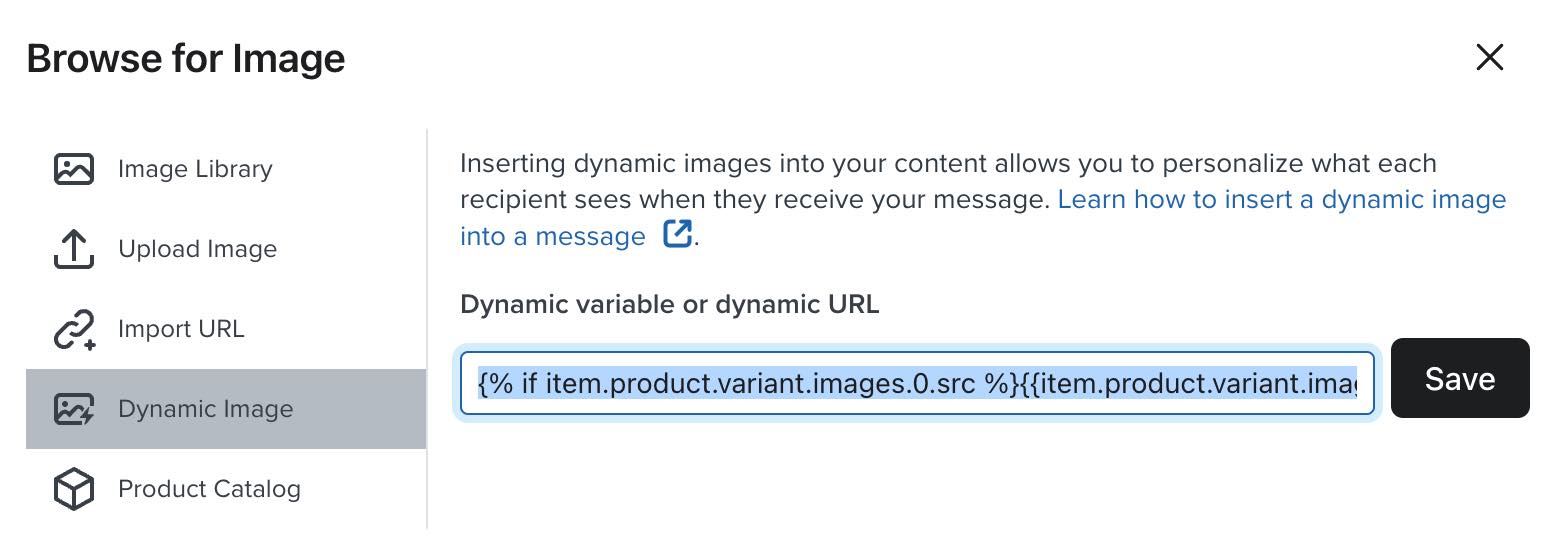Switch to the Image Library tab
Viewport: 1560px width, 560px height.
tap(195, 169)
